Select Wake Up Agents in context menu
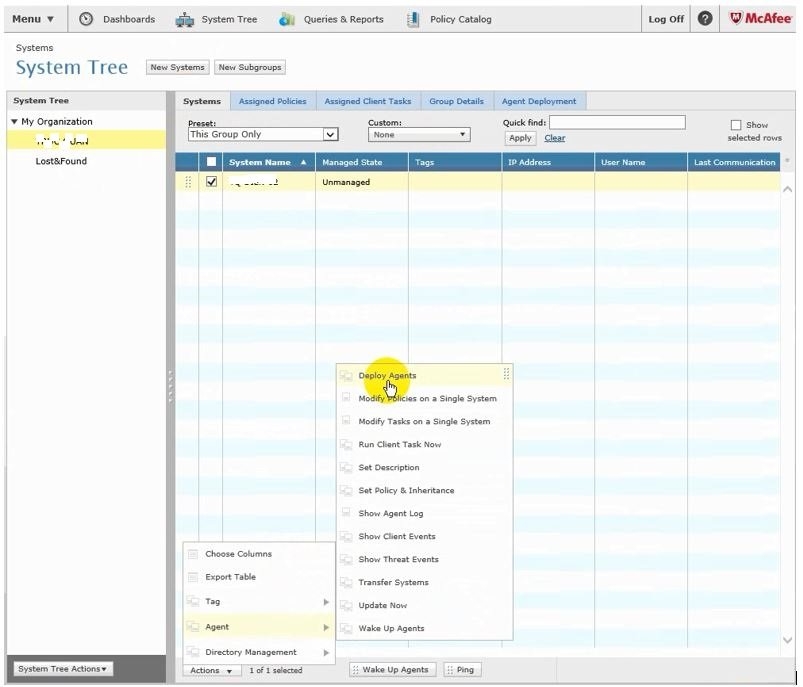Image resolution: width=803 pixels, height=687 pixels. pyautogui.click(x=391, y=628)
